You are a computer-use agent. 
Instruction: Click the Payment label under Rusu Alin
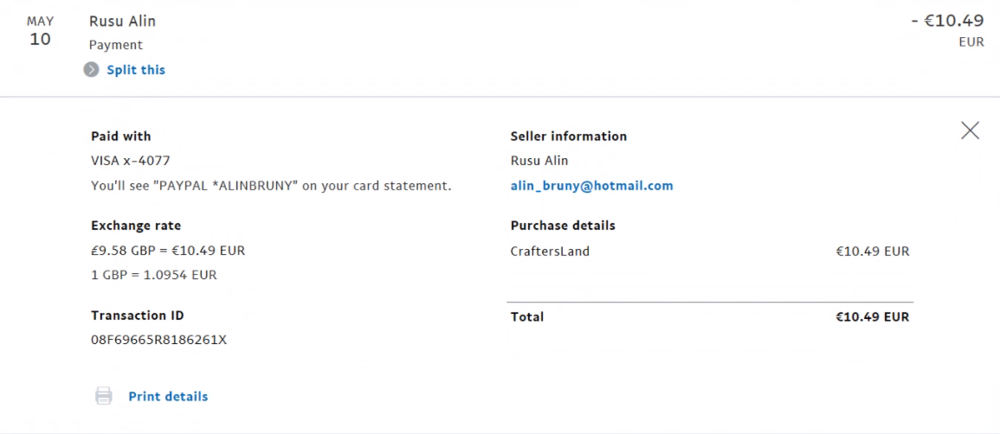tap(116, 45)
